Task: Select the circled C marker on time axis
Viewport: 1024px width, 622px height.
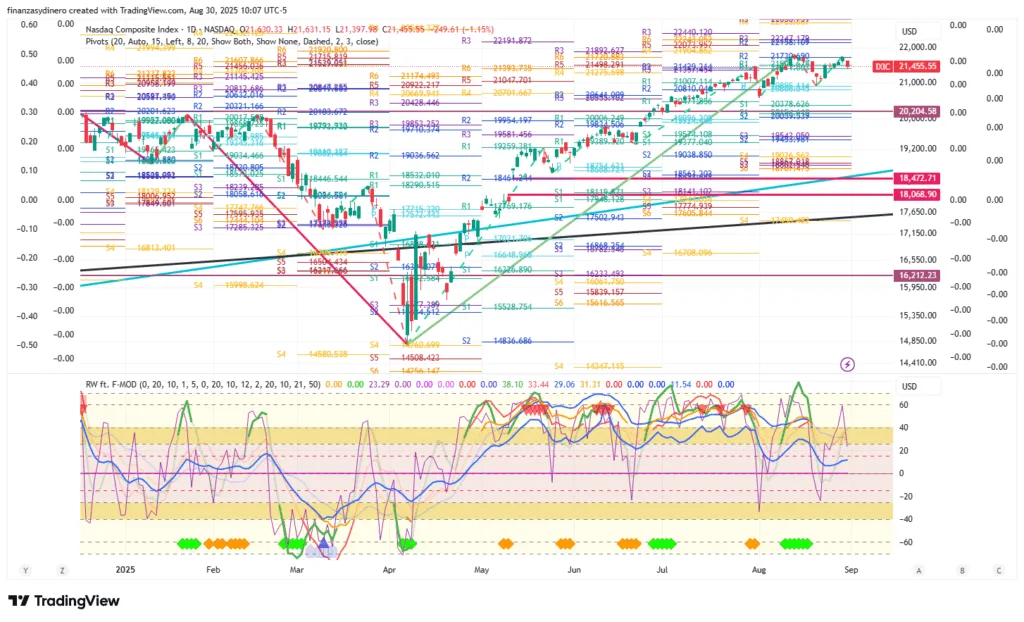Action: tap(999, 570)
